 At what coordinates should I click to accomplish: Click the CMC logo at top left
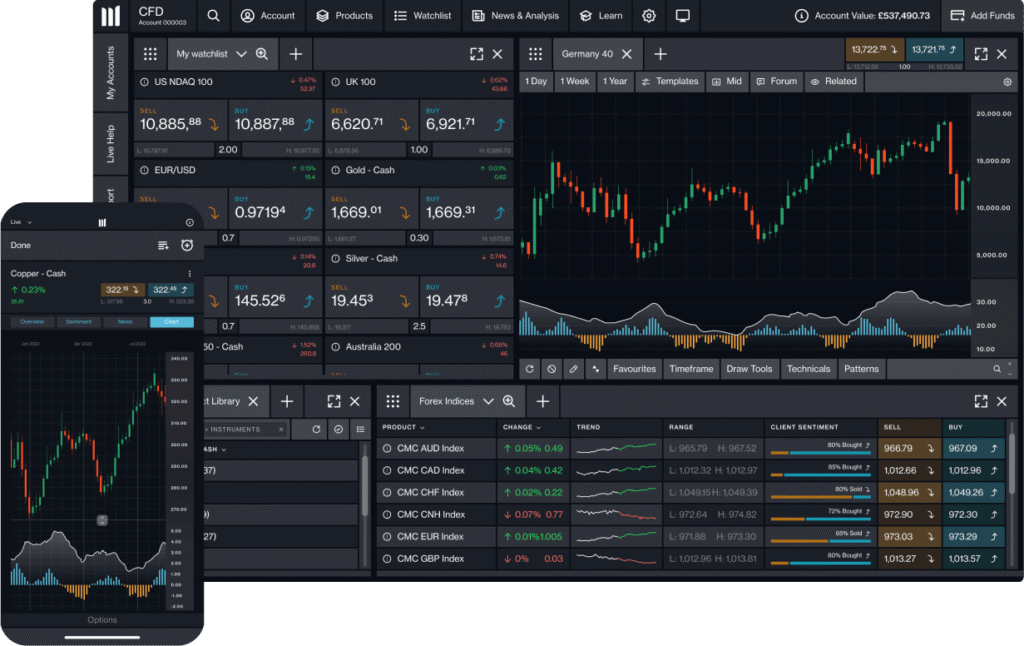(x=110, y=16)
